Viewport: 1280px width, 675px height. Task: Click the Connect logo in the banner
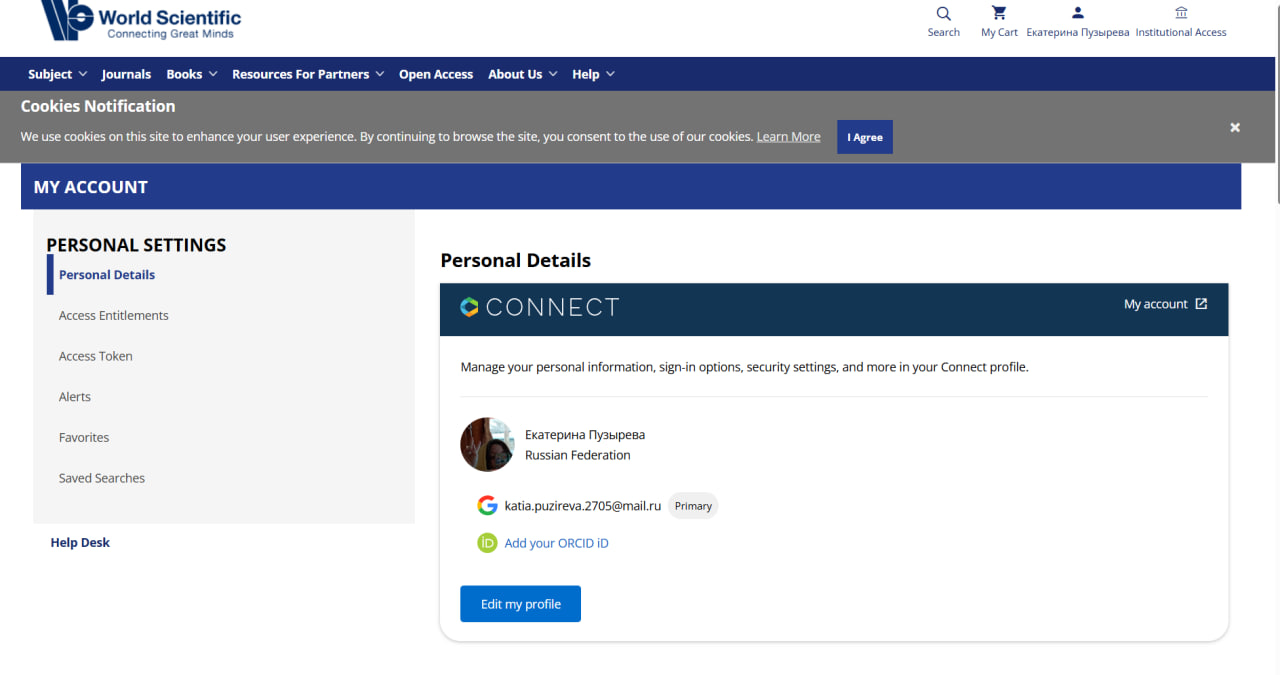(x=539, y=308)
